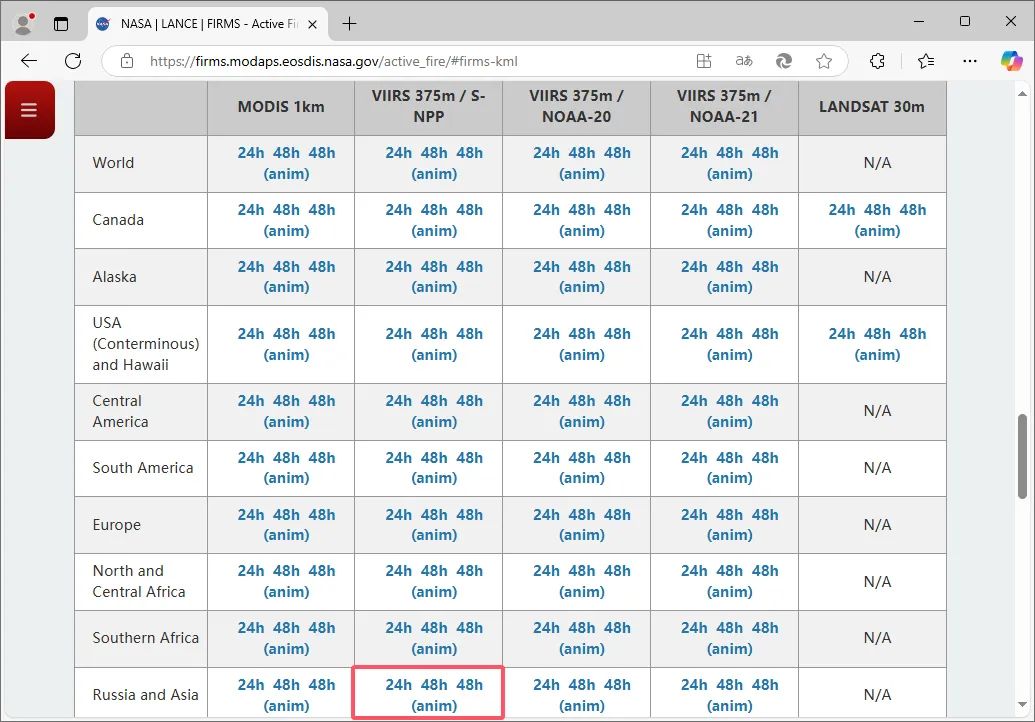This screenshot has height=722, width=1035.
Task: Open Russia and Asia NOAA-20 48h (anim)
Action: point(582,706)
